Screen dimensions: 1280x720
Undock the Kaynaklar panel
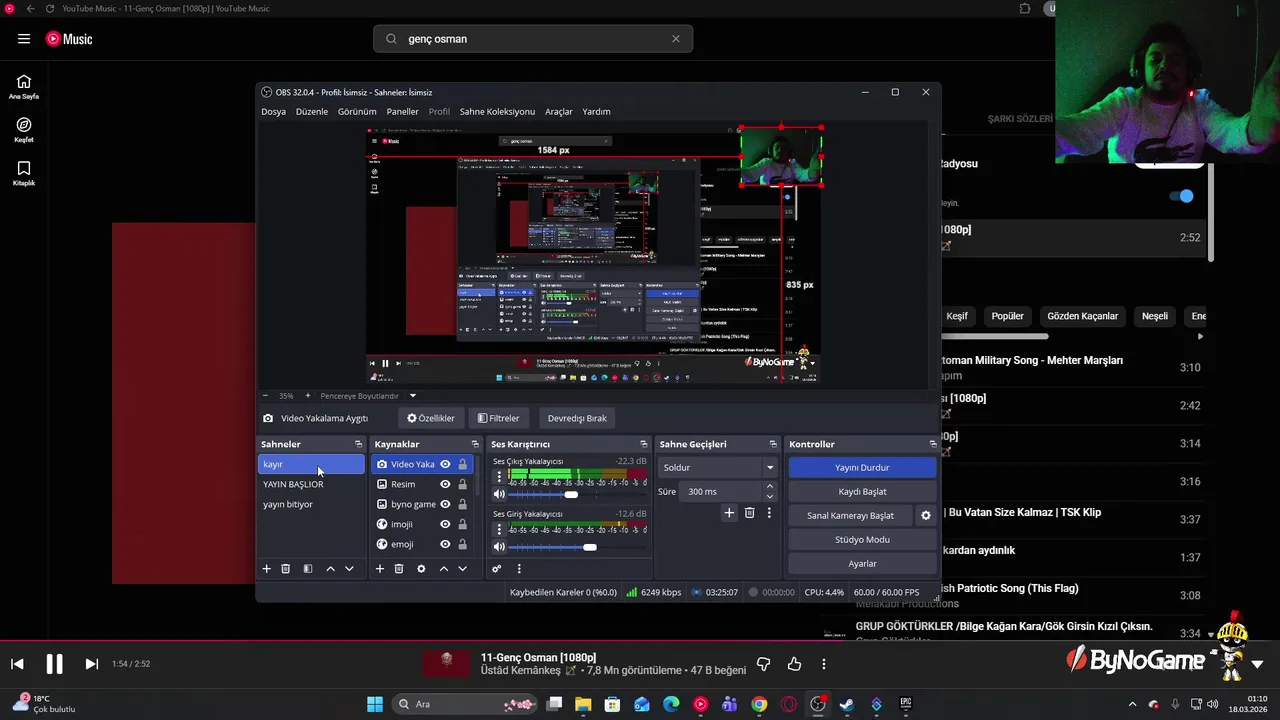[475, 444]
